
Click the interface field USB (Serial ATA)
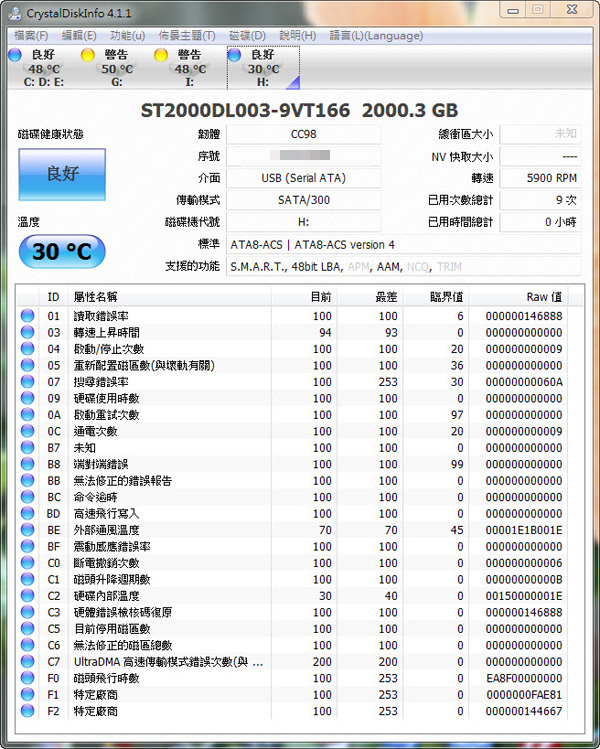point(303,178)
